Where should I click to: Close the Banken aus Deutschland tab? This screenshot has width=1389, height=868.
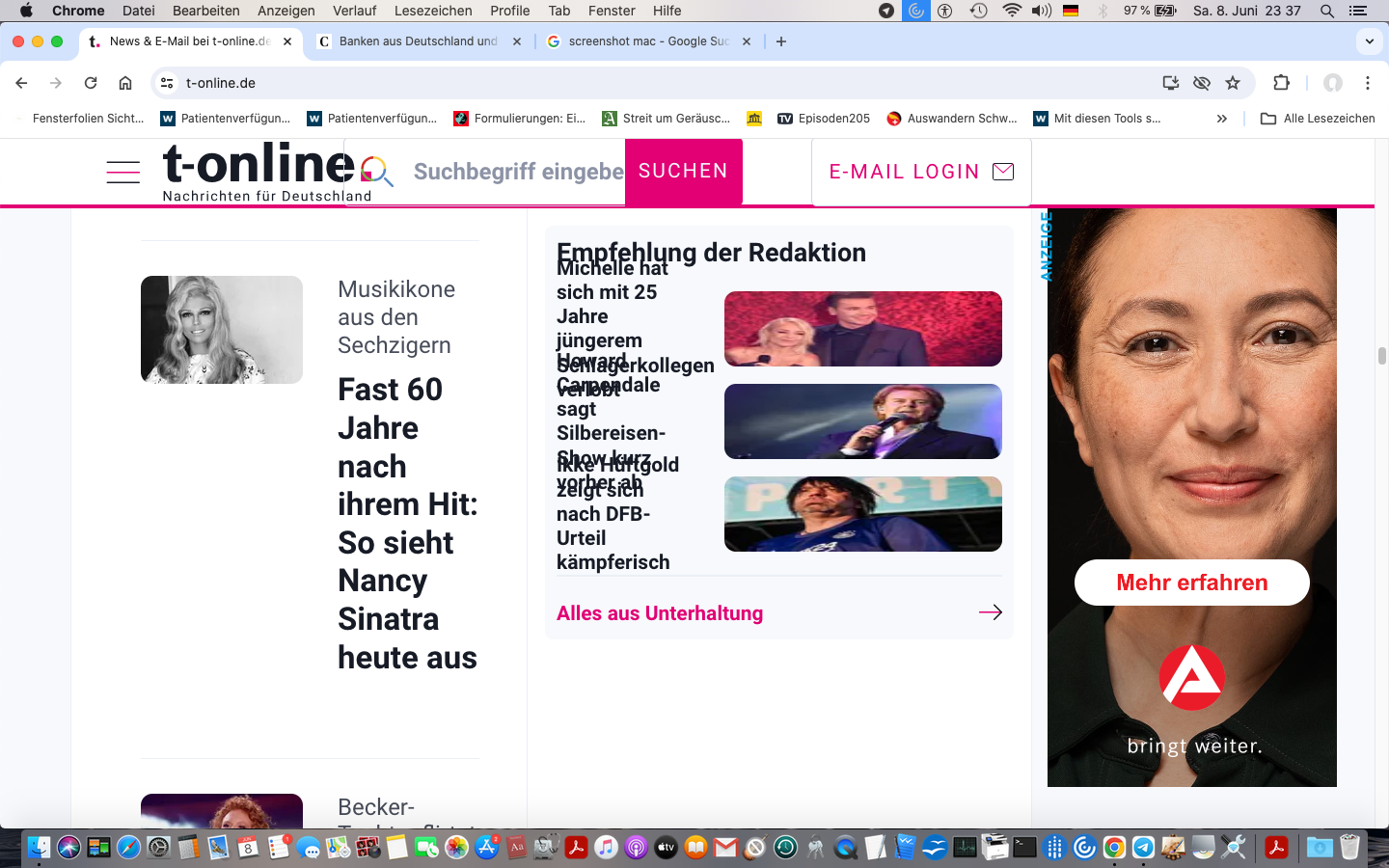(x=517, y=41)
